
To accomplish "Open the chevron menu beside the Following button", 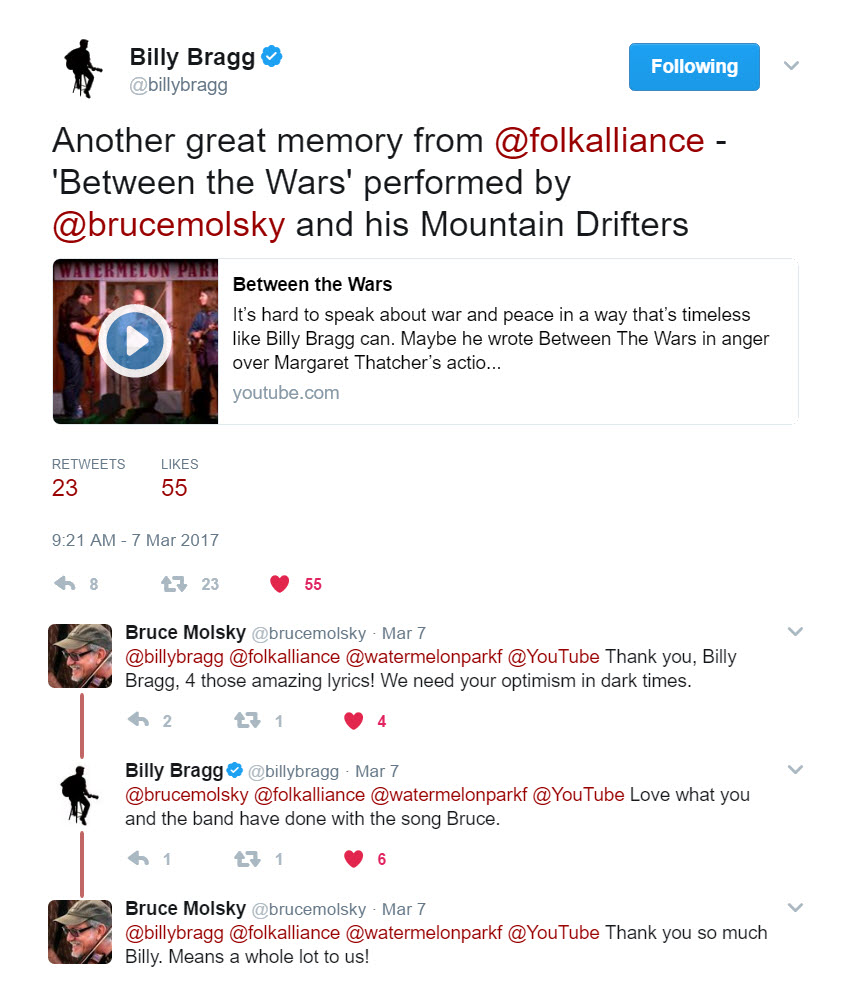I will point(792,66).
